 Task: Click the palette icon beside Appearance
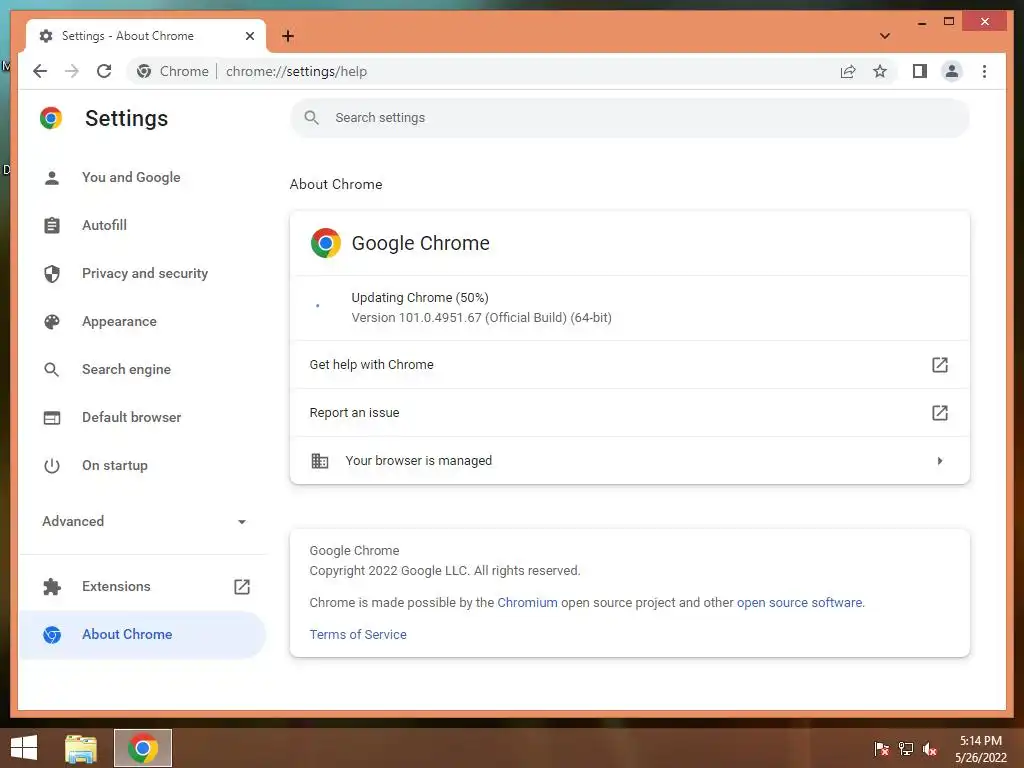pos(52,321)
